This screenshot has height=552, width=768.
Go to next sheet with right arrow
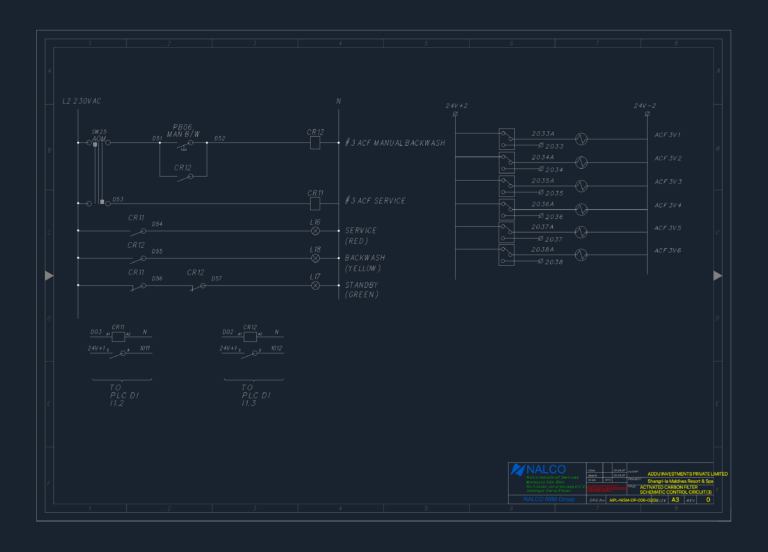click(718, 276)
